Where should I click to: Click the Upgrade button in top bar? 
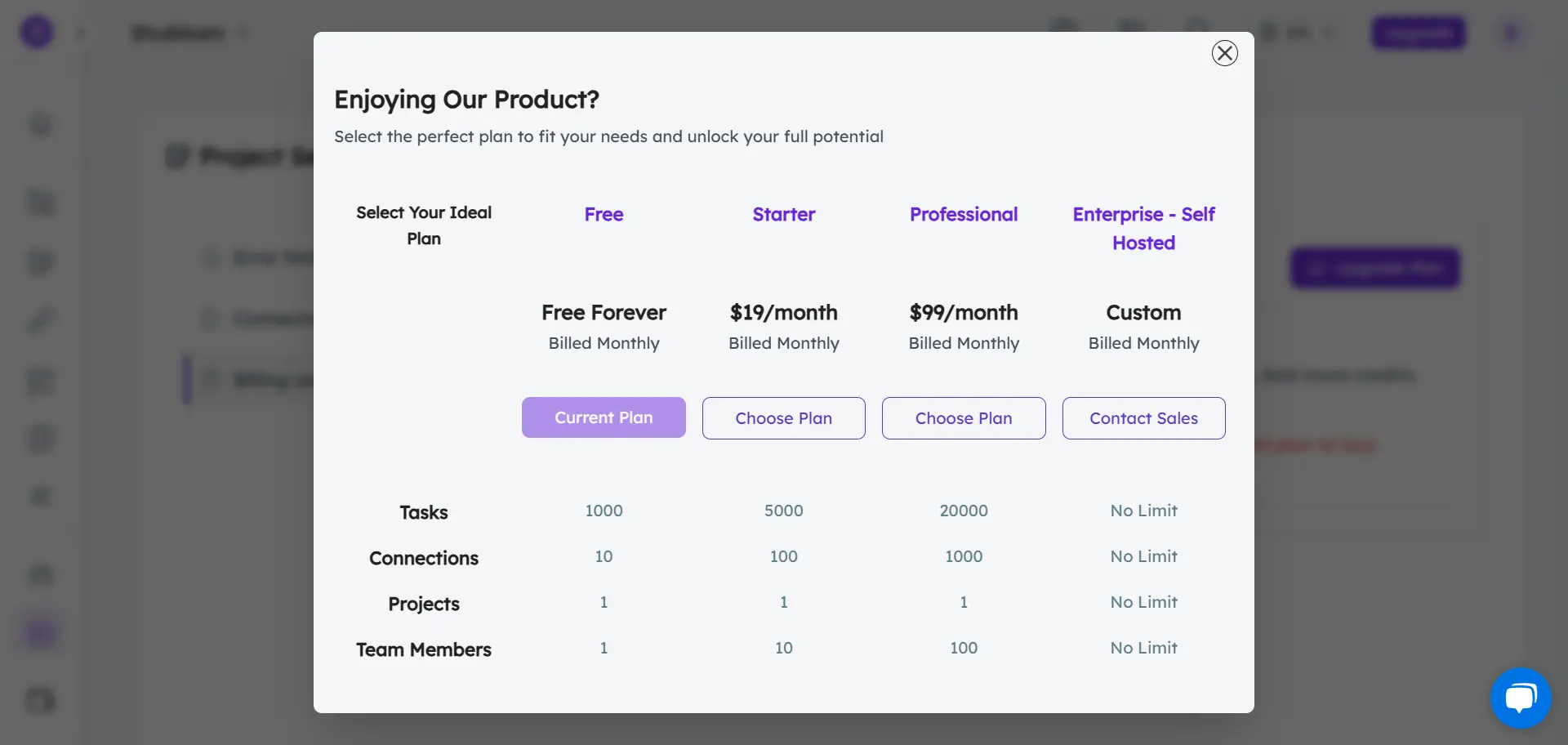(x=1419, y=33)
